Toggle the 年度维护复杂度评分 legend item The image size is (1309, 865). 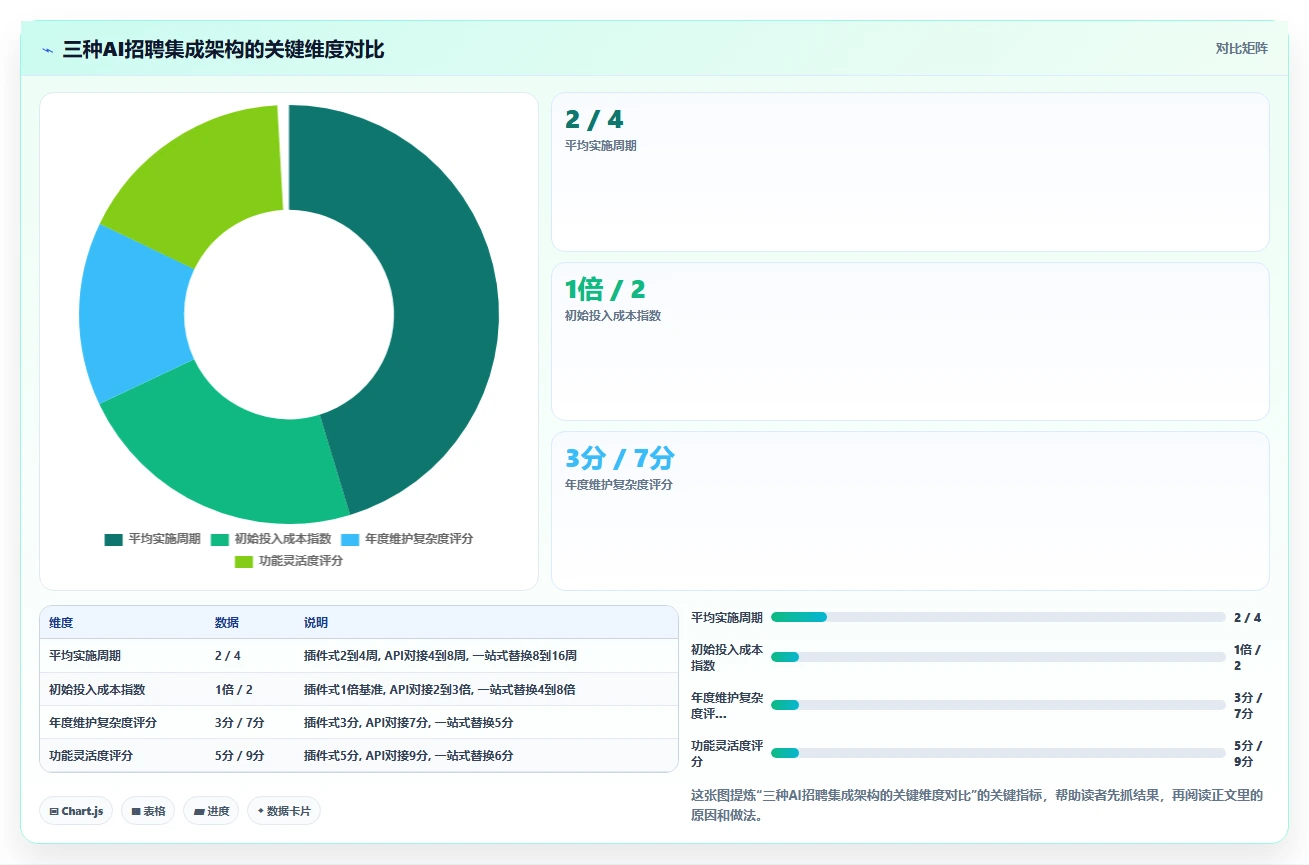(x=407, y=539)
